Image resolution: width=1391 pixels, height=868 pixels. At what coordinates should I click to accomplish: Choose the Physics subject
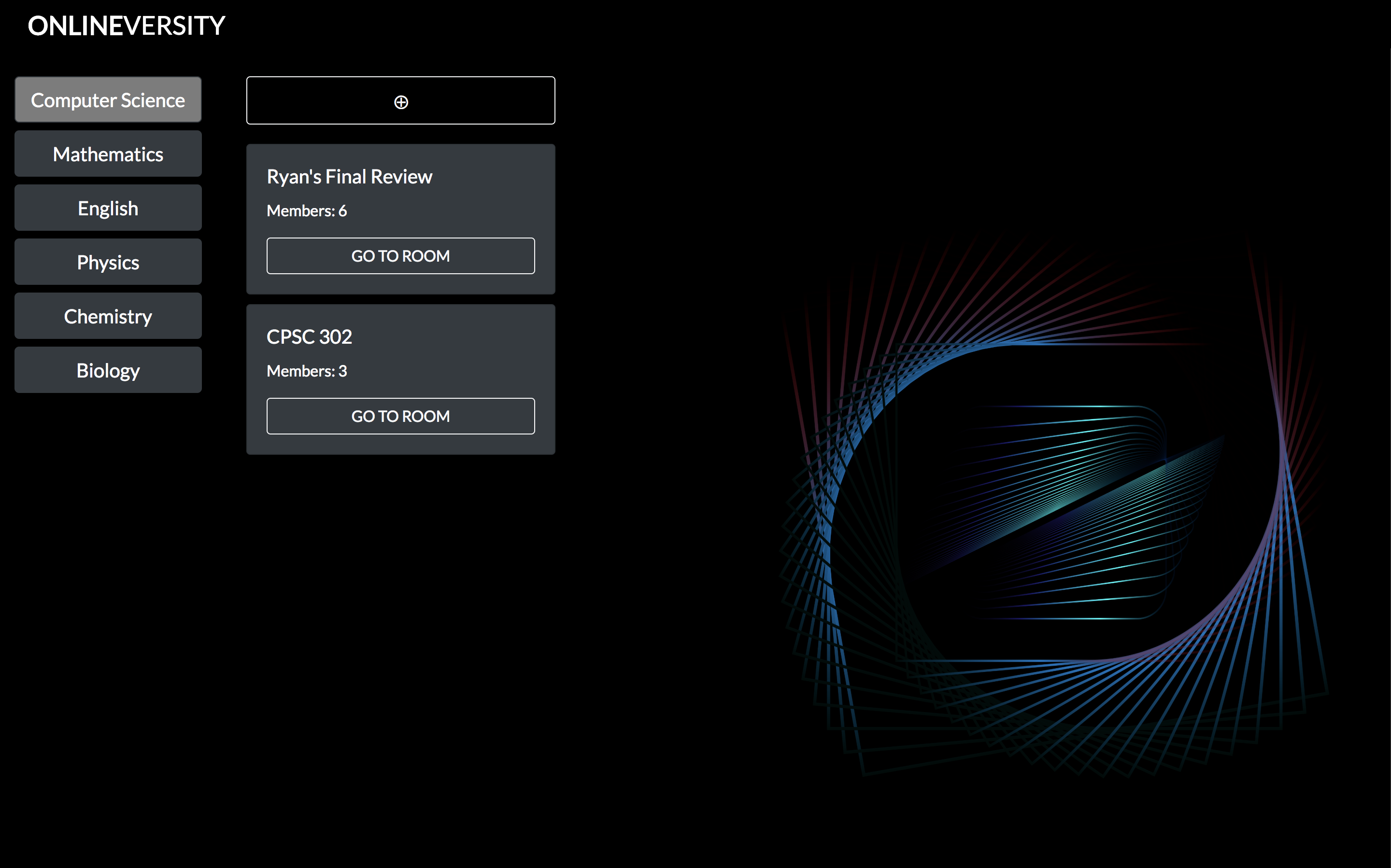point(108,262)
